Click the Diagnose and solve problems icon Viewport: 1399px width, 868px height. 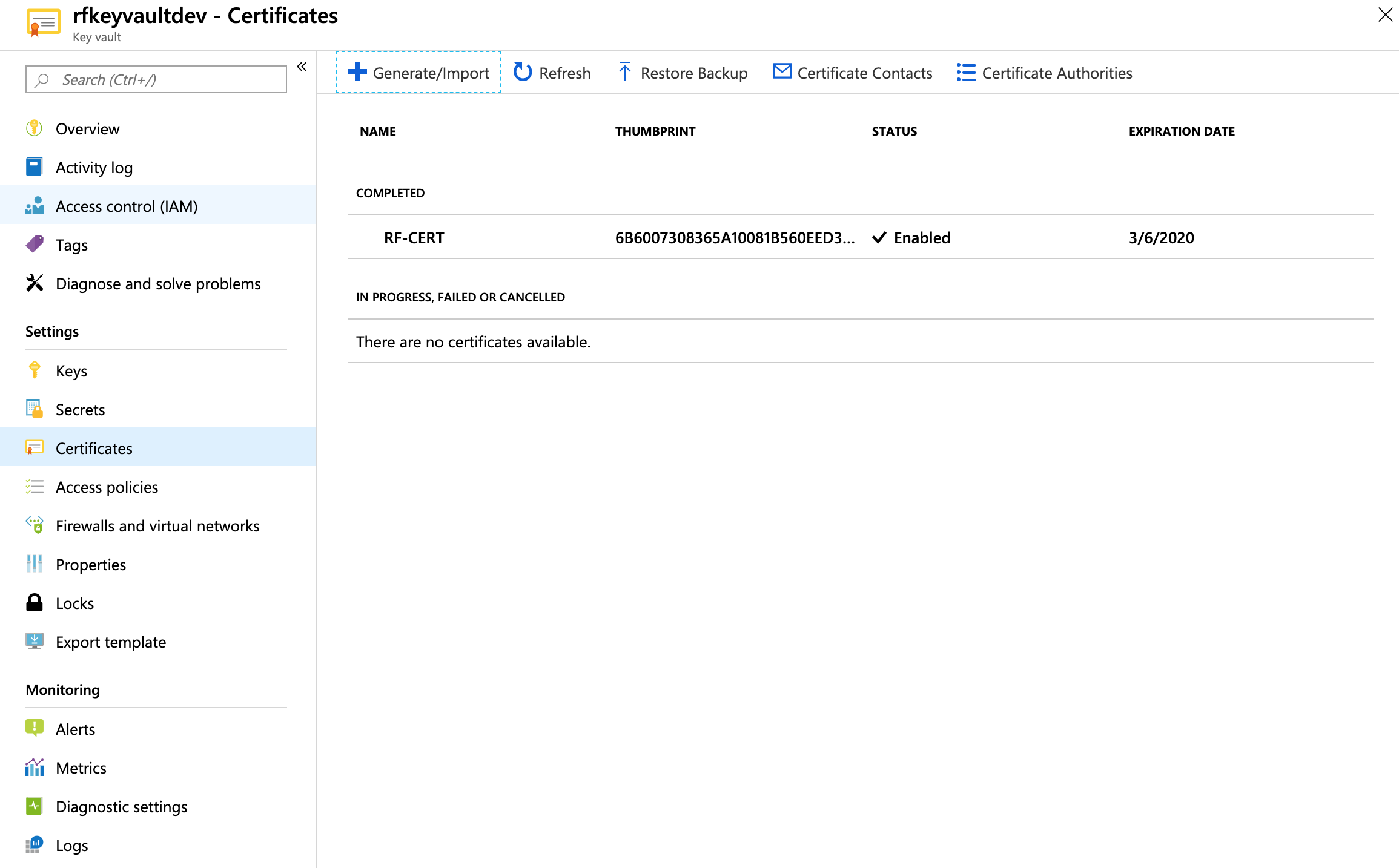coord(34,283)
